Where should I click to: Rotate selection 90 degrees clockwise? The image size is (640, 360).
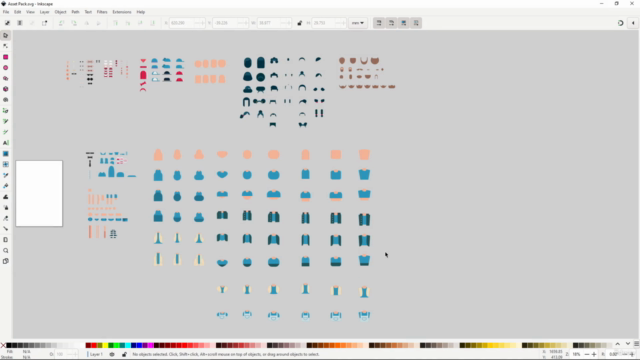(74, 23)
